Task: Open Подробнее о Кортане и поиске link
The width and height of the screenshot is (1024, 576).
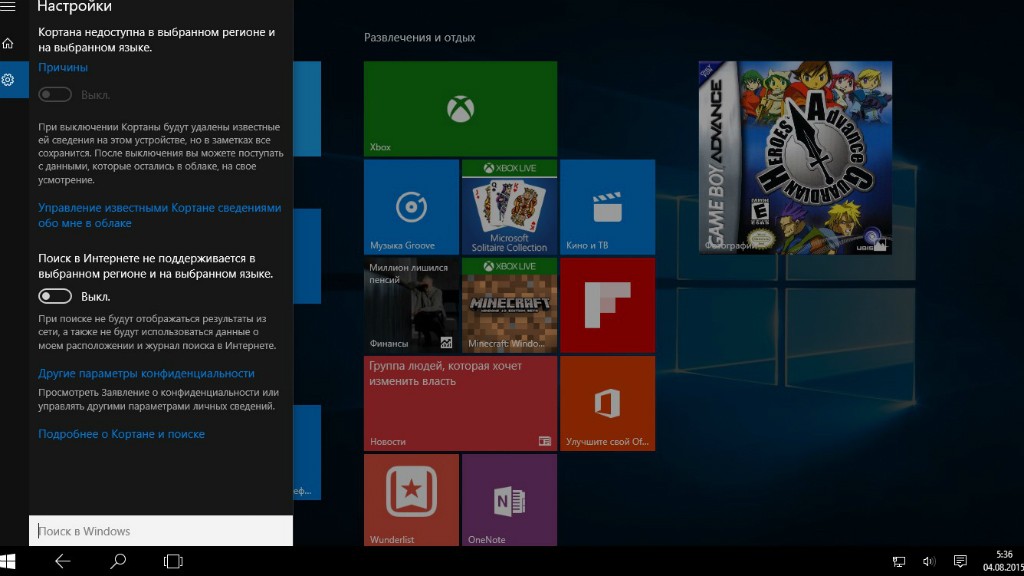Action: click(x=121, y=434)
